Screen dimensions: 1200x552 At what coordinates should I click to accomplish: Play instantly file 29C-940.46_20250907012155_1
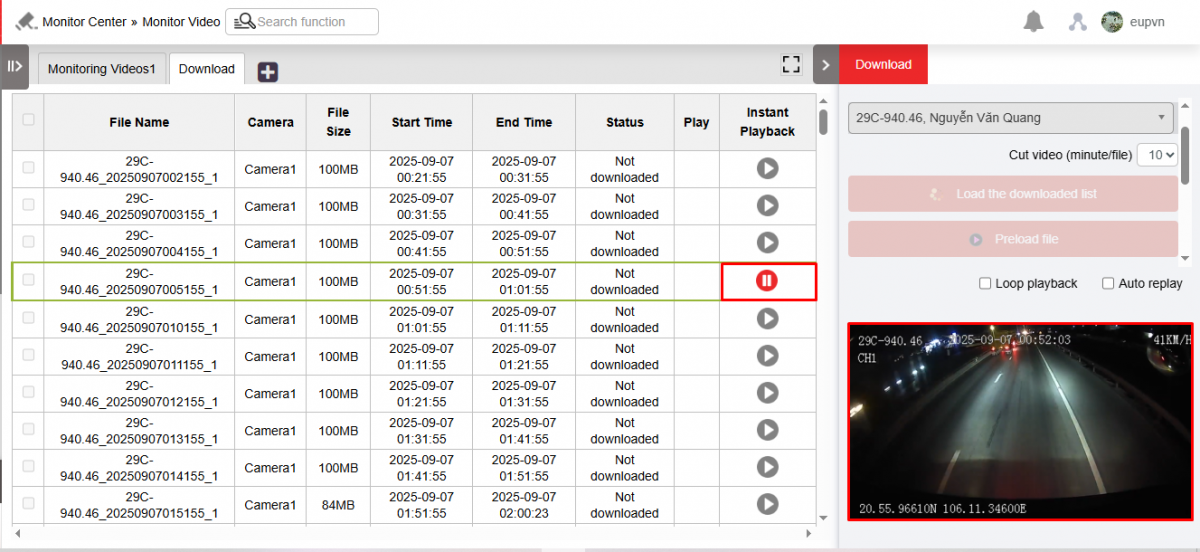(767, 392)
